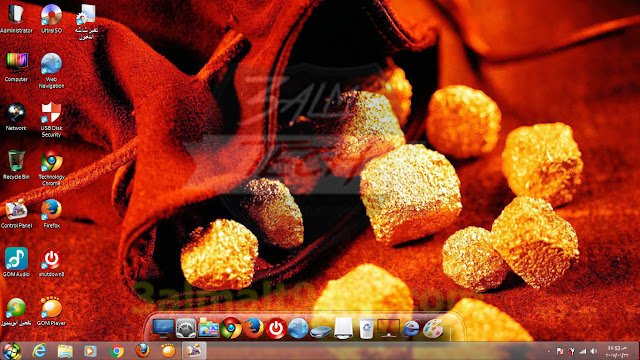Open the media player taskbar icon
Screen dimensions: 640x360
[x=90, y=351]
